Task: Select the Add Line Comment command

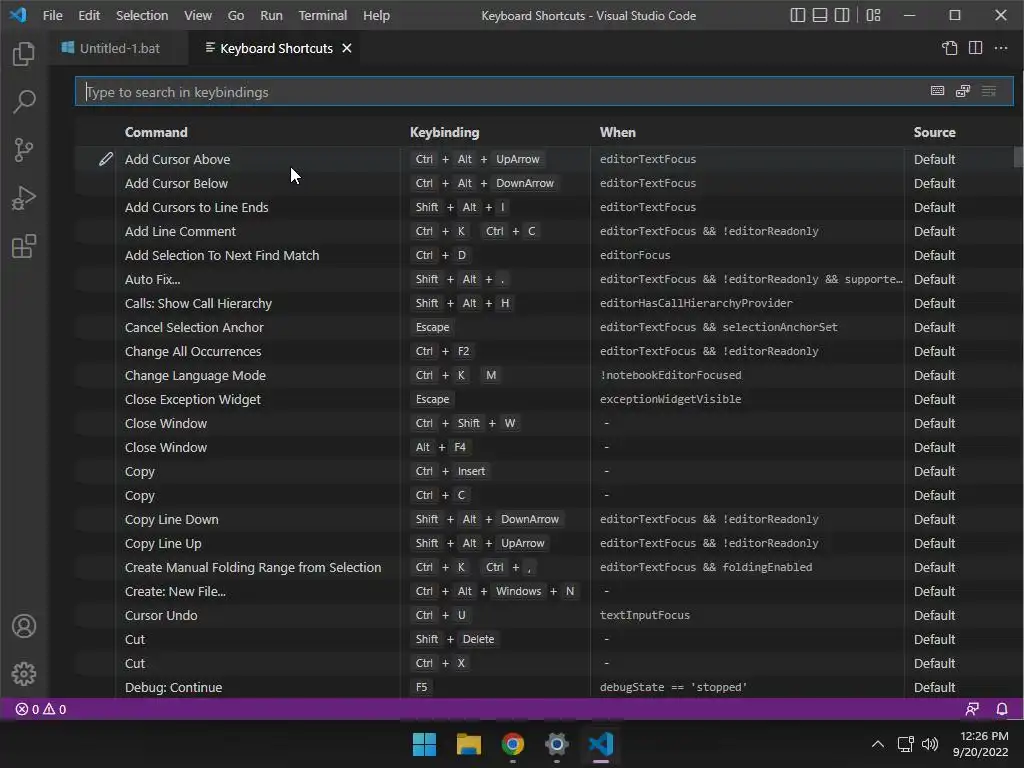Action: coord(543,231)
